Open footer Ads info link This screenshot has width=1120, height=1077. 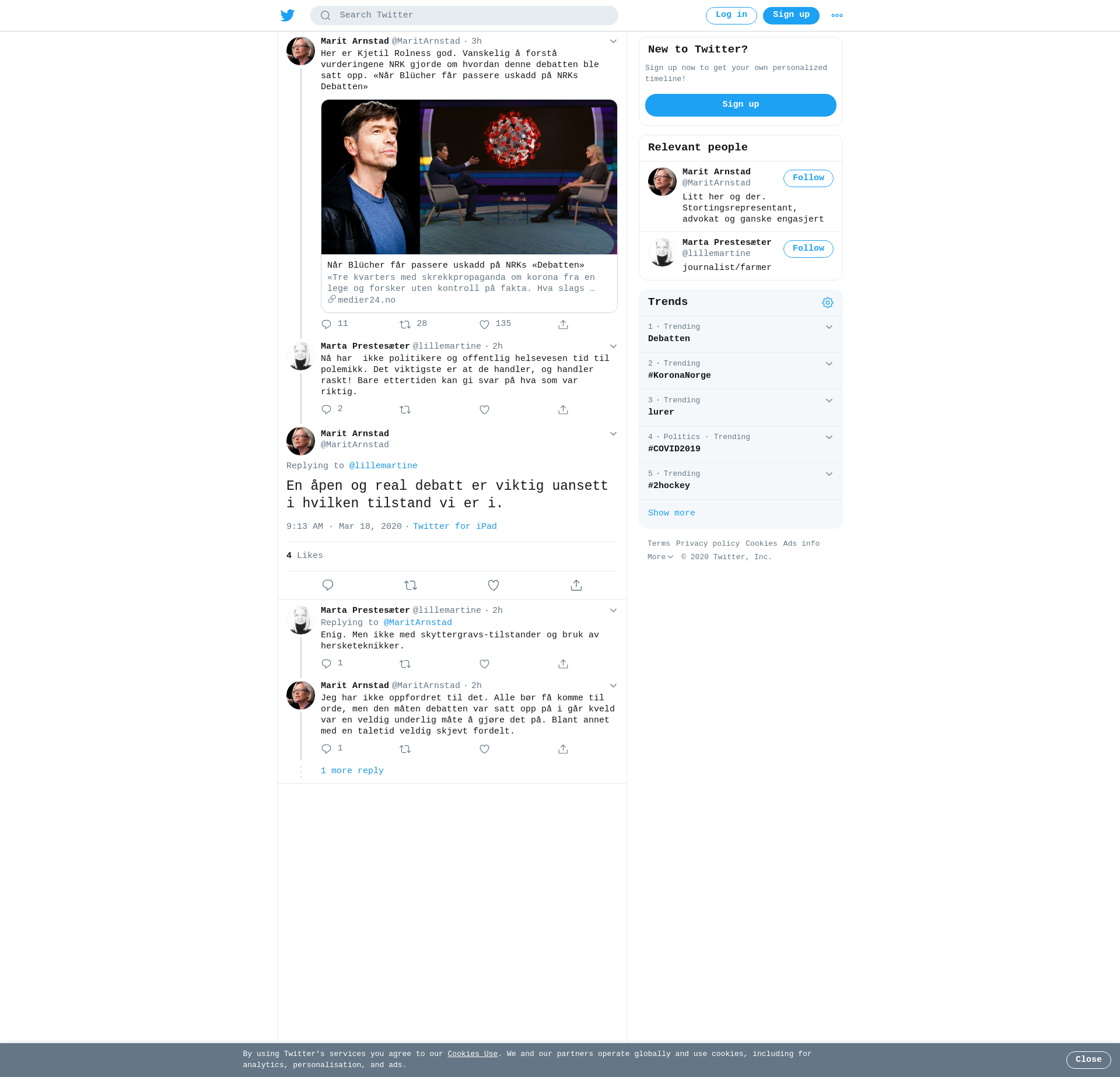801,544
